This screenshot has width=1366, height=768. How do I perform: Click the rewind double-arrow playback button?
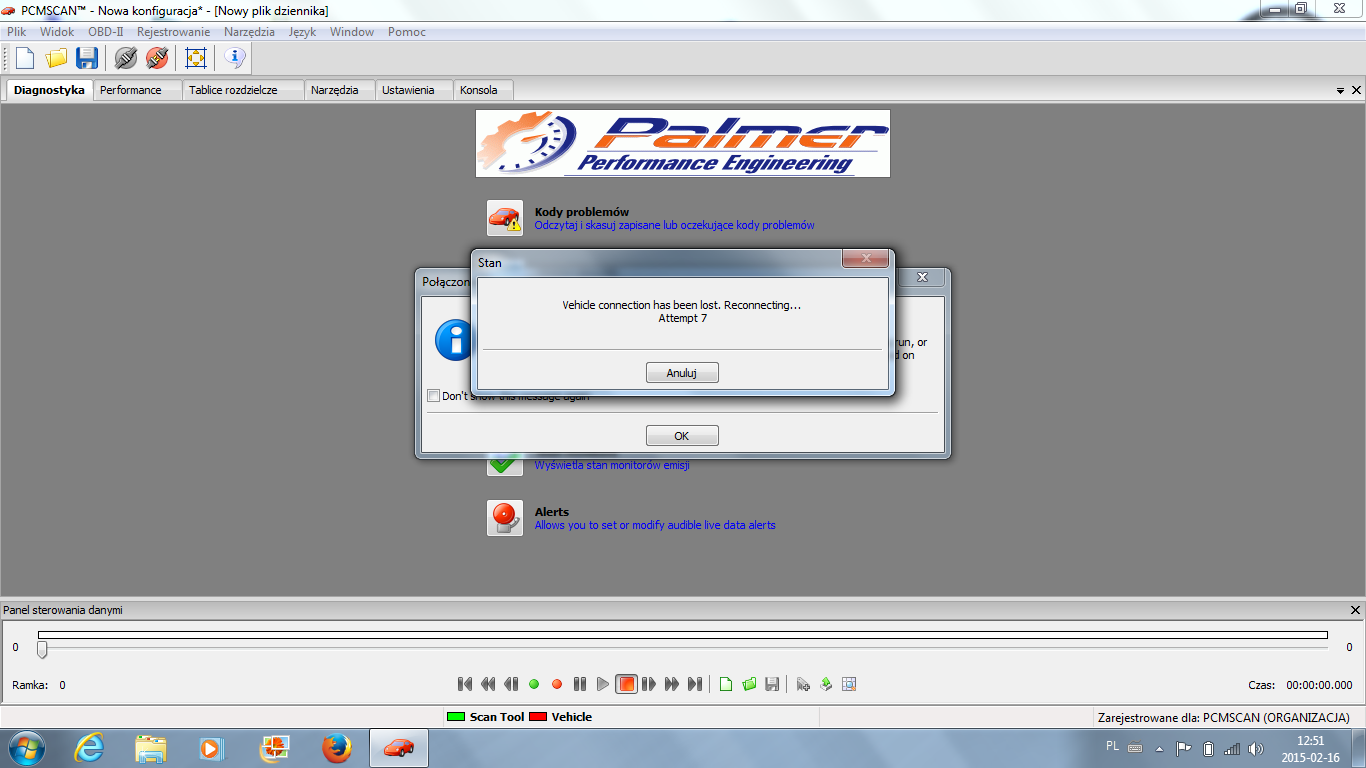pos(488,684)
